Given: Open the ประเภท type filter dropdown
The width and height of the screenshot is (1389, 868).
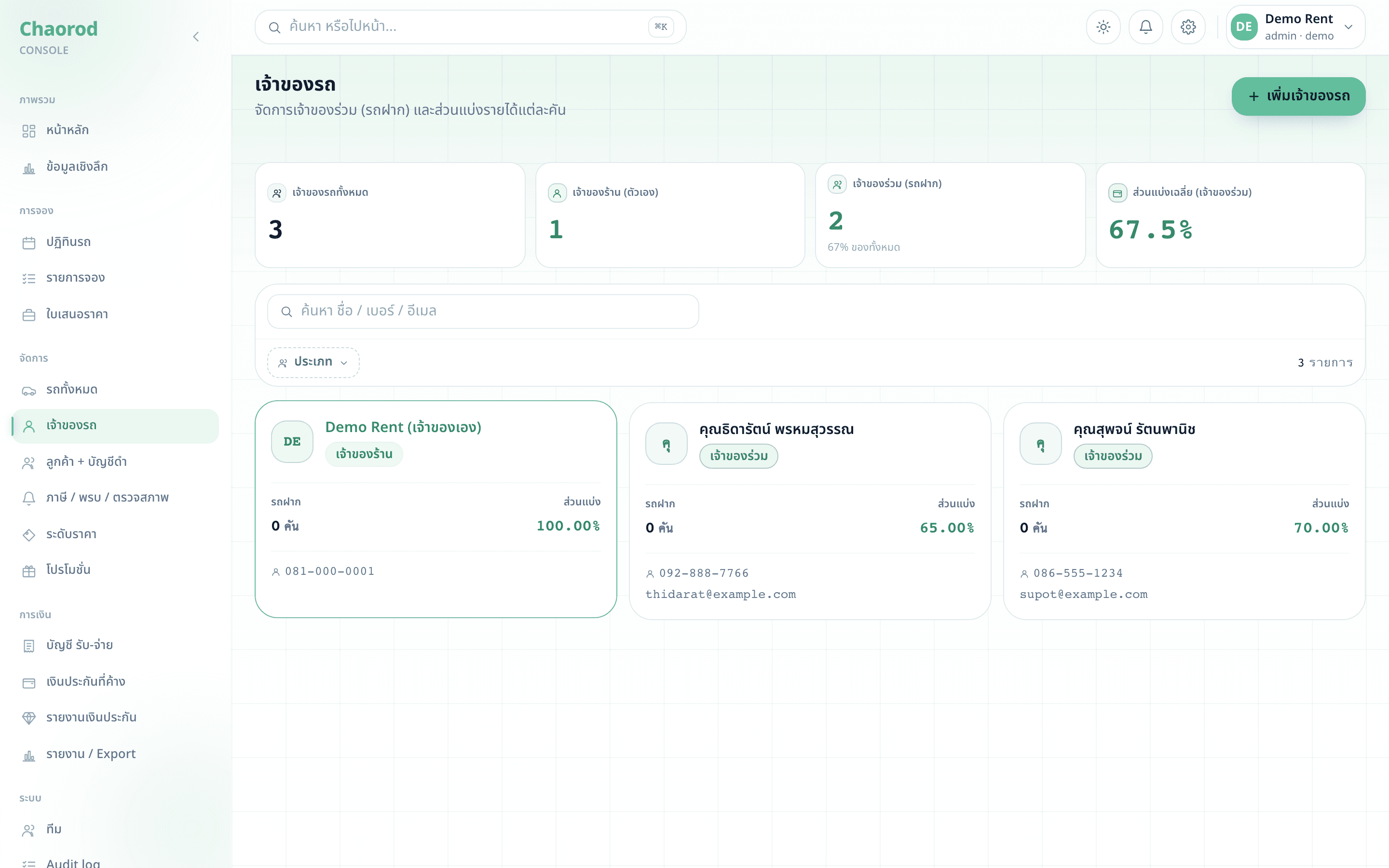Looking at the screenshot, I should (313, 362).
